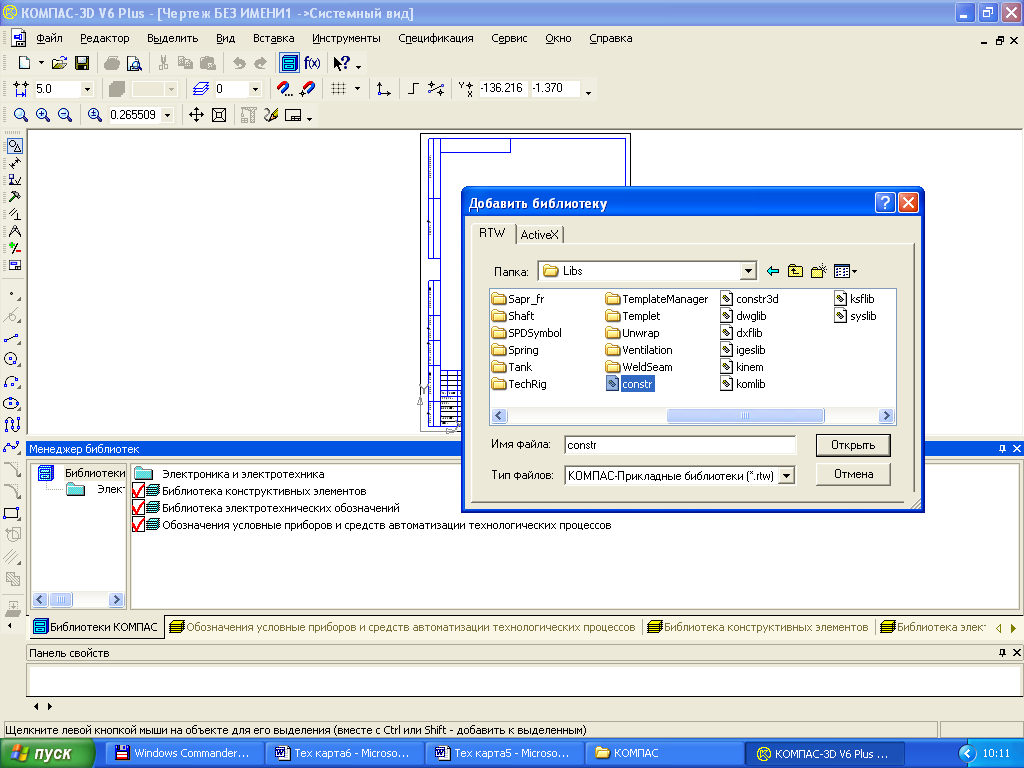
Task: Open the Файл menu
Action: 50,39
